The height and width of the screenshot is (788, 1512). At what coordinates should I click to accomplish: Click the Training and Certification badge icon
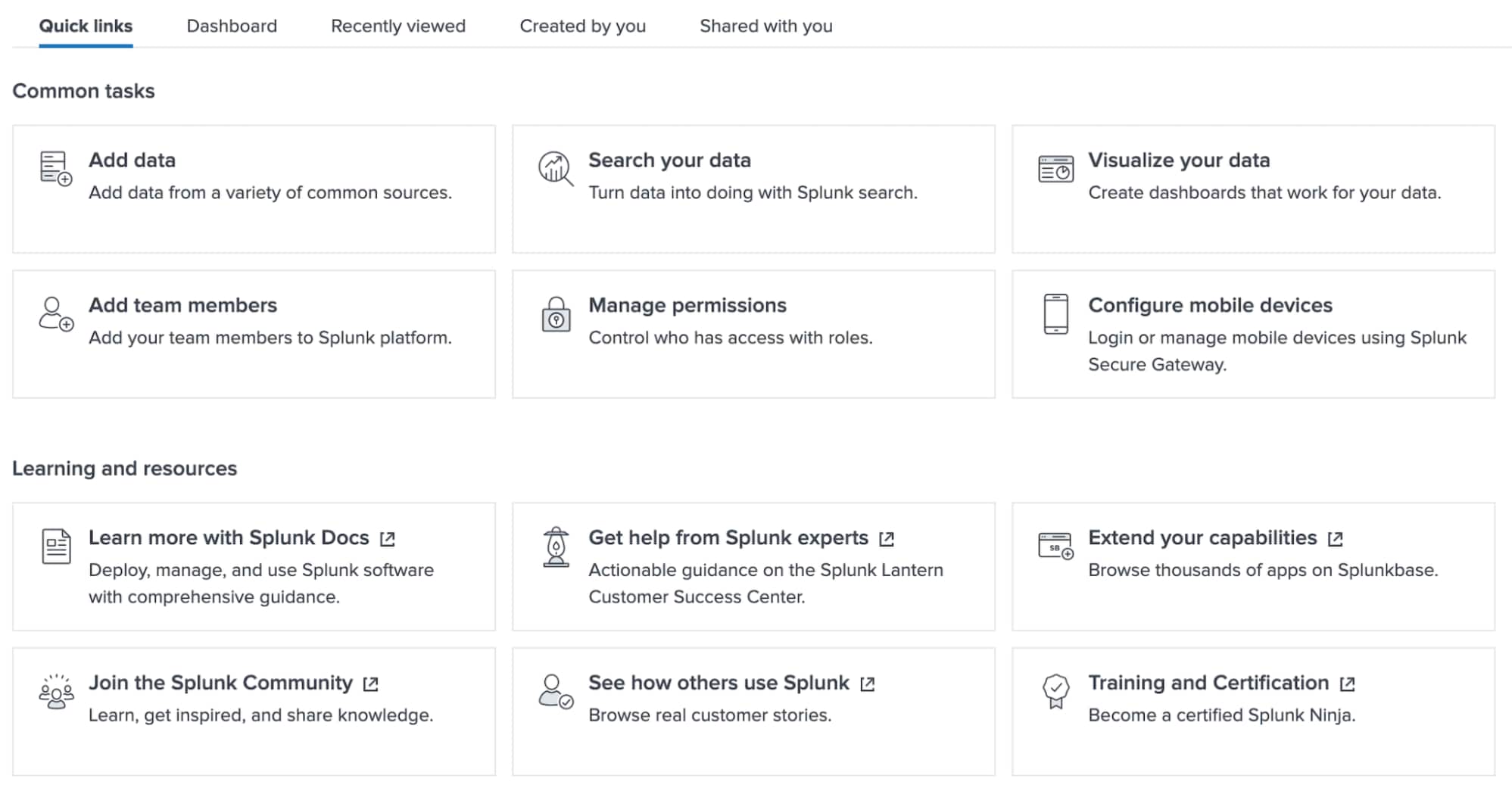(1055, 691)
